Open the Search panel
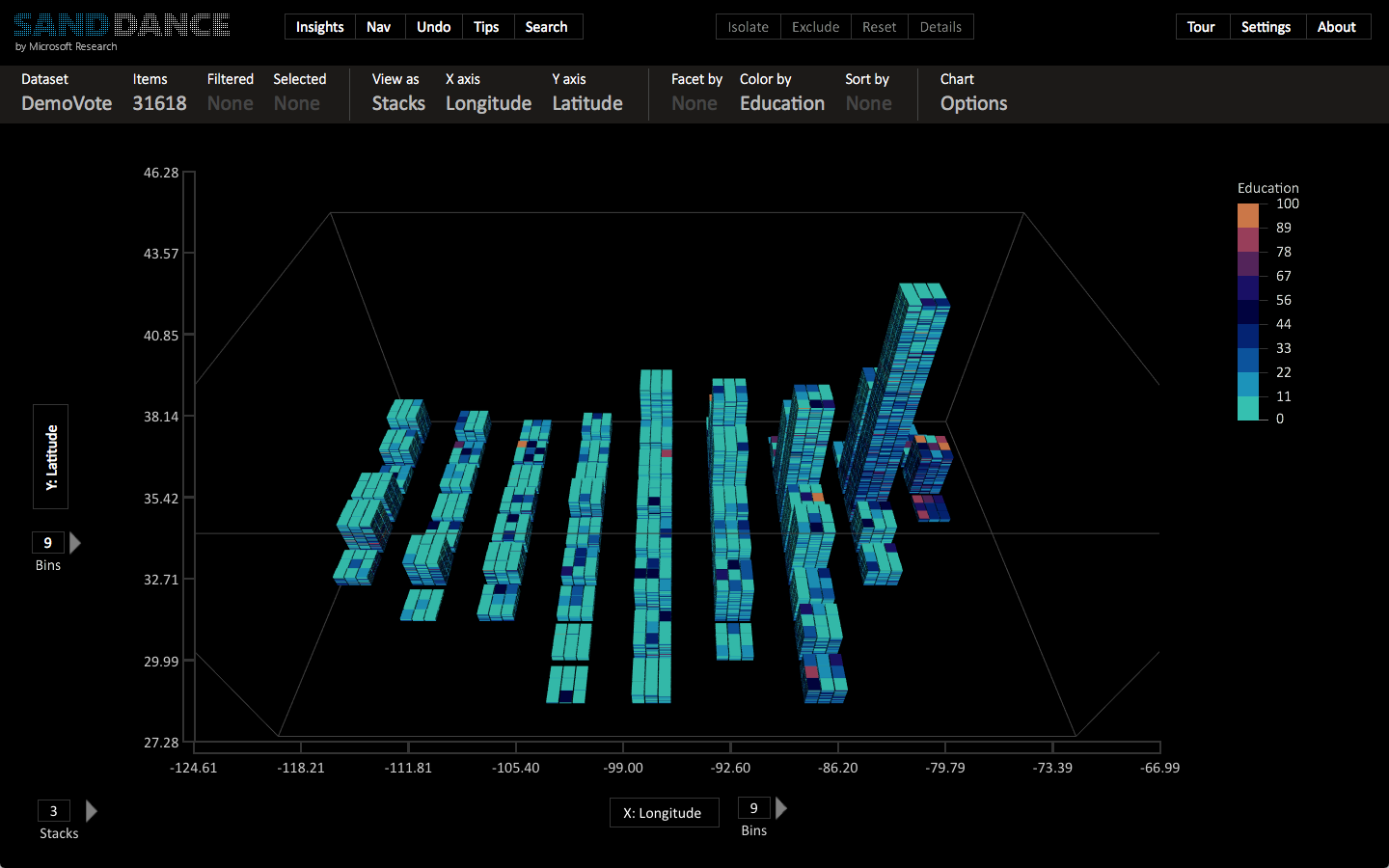The image size is (1389, 868). pos(546,27)
